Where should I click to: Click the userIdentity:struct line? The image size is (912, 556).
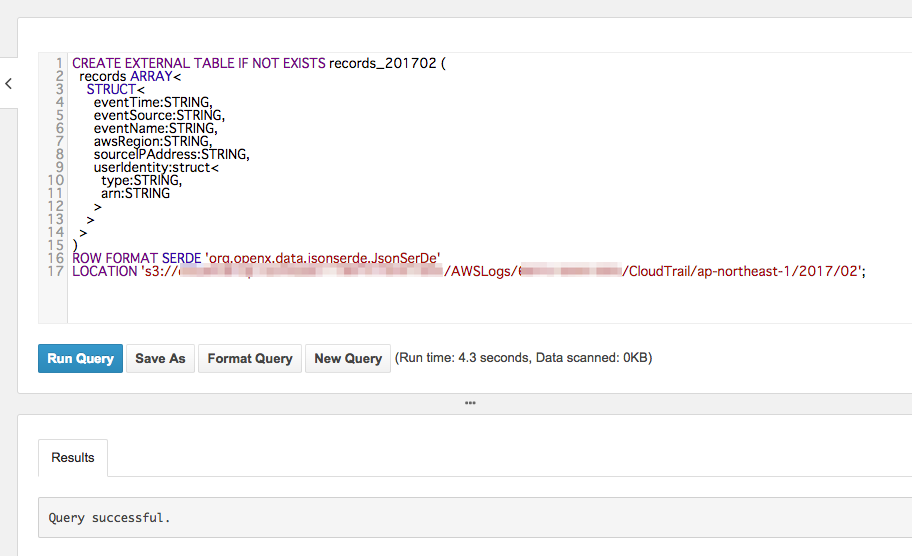(x=156, y=167)
